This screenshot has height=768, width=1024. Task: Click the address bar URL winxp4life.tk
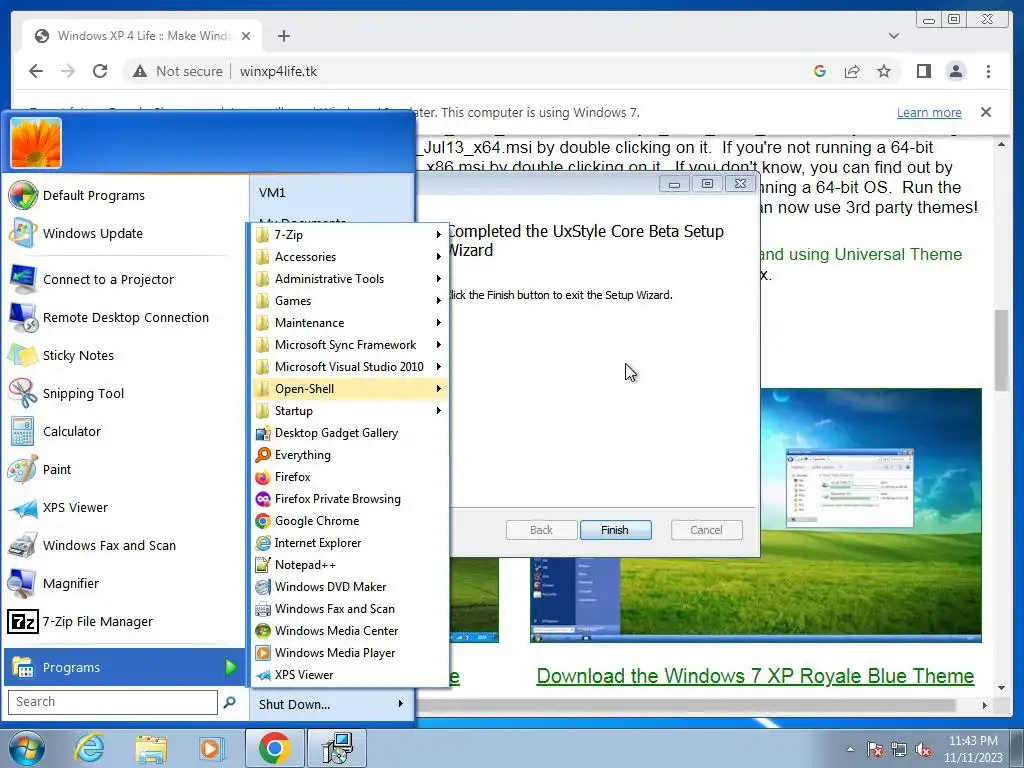pyautogui.click(x=278, y=71)
